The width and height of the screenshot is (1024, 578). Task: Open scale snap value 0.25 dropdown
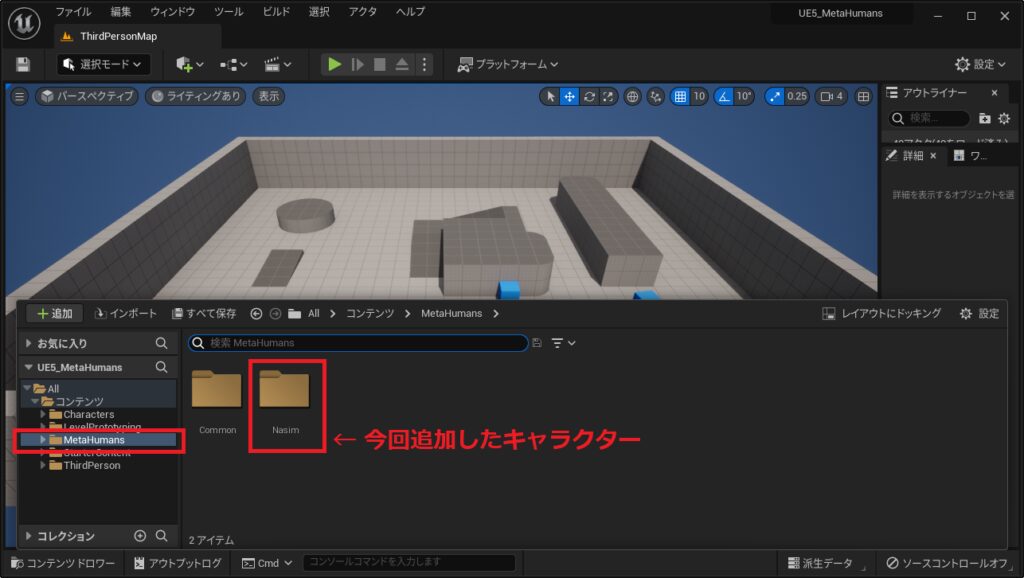(x=797, y=97)
